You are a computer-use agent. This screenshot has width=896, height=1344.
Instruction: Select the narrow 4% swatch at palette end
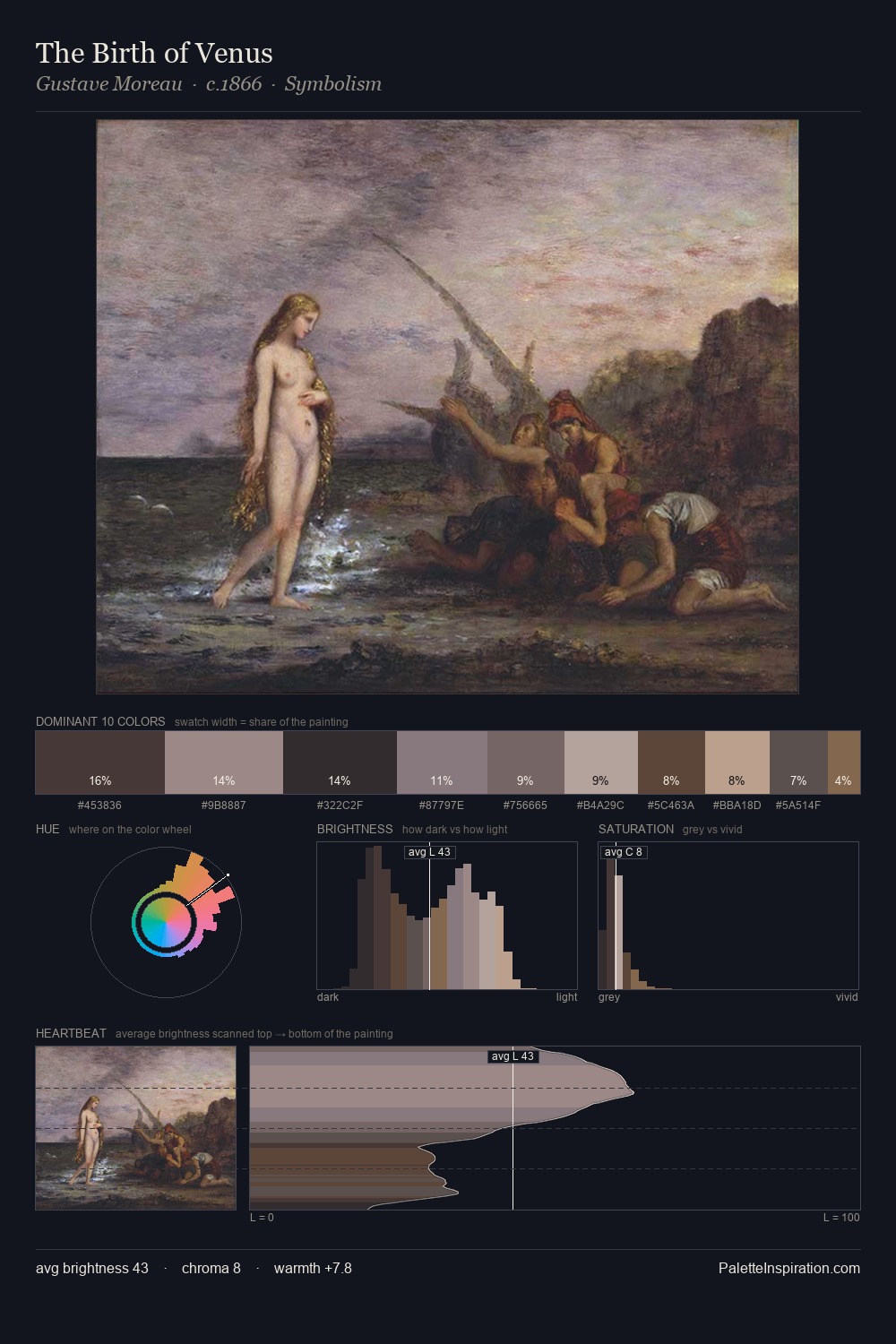coord(844,762)
